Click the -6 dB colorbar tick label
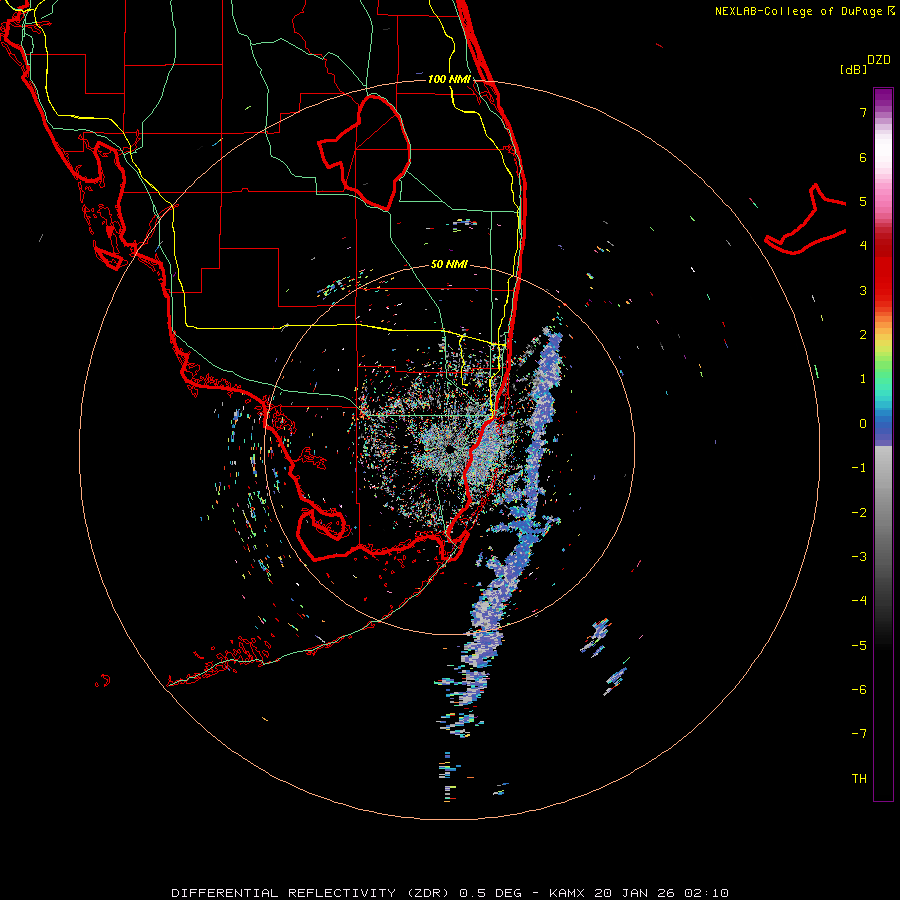Image resolution: width=900 pixels, height=900 pixels. [x=859, y=690]
